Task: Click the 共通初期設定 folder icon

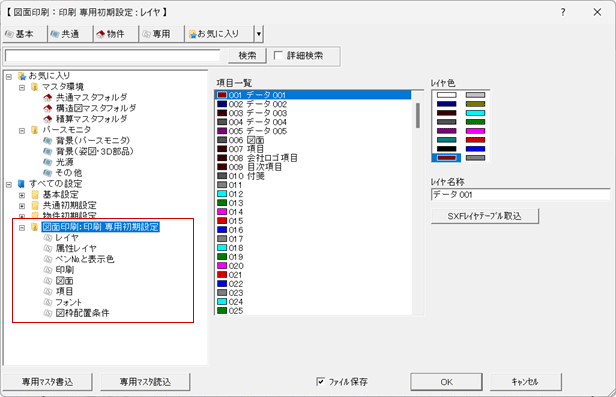Action: click(x=35, y=205)
